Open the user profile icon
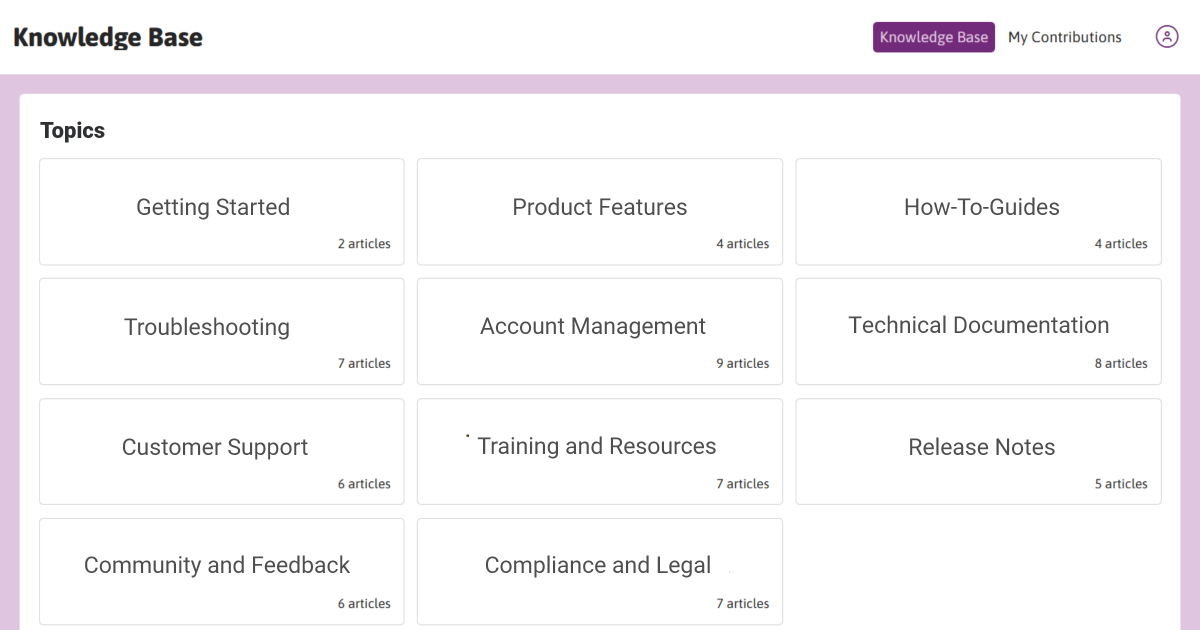Image resolution: width=1200 pixels, height=630 pixels. click(x=1167, y=36)
